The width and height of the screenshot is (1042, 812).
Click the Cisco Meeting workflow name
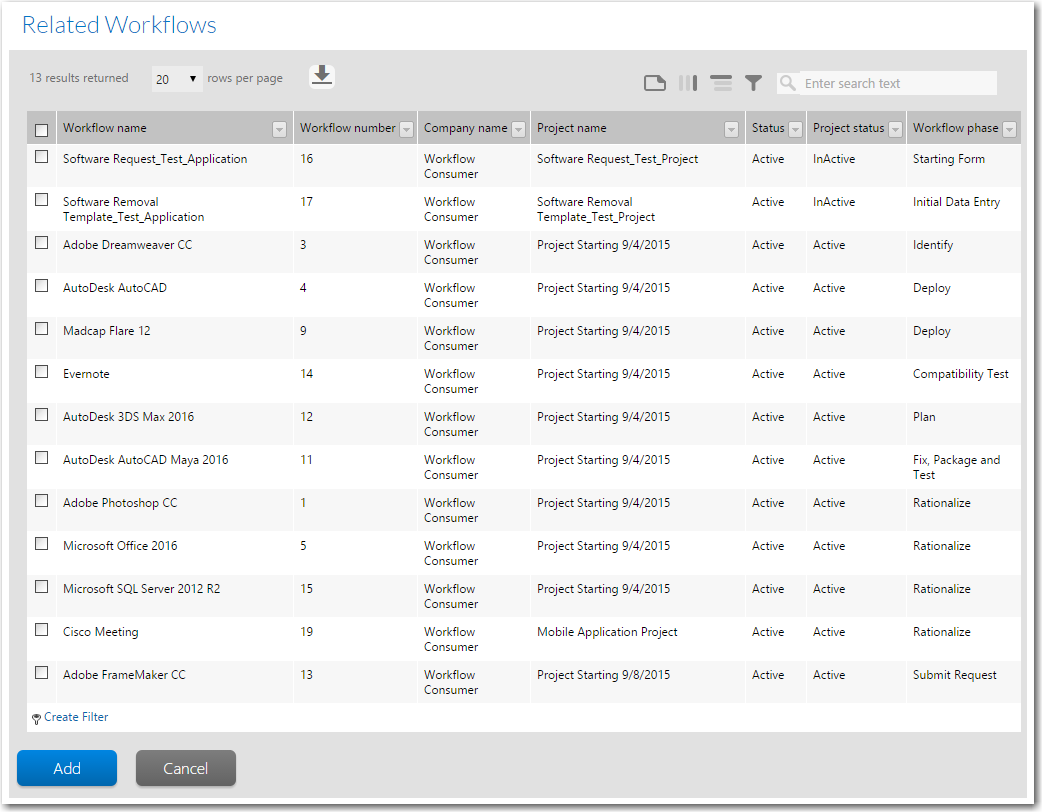pyautogui.click(x=101, y=632)
